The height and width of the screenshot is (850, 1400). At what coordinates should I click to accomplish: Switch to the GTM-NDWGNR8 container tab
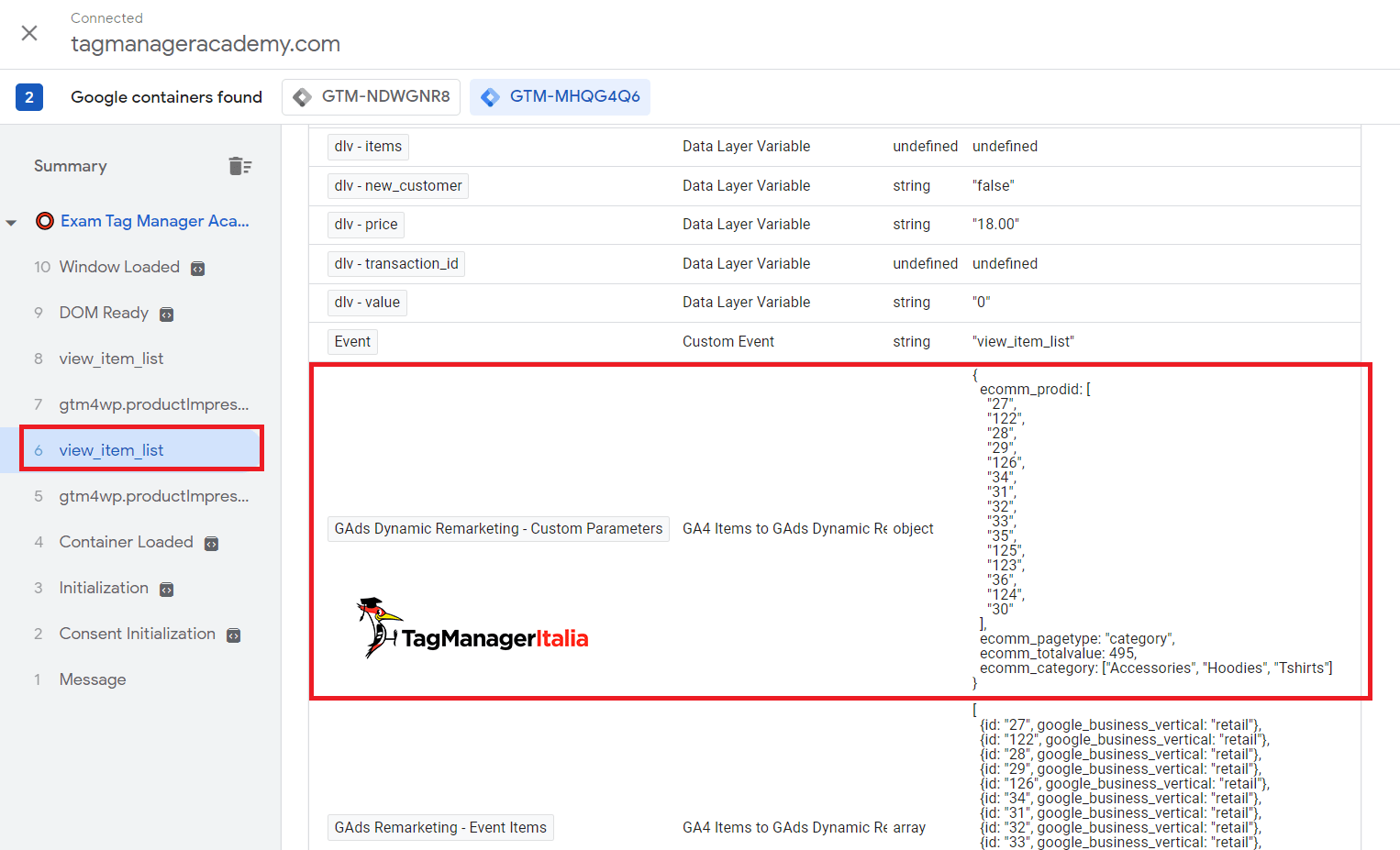371,96
